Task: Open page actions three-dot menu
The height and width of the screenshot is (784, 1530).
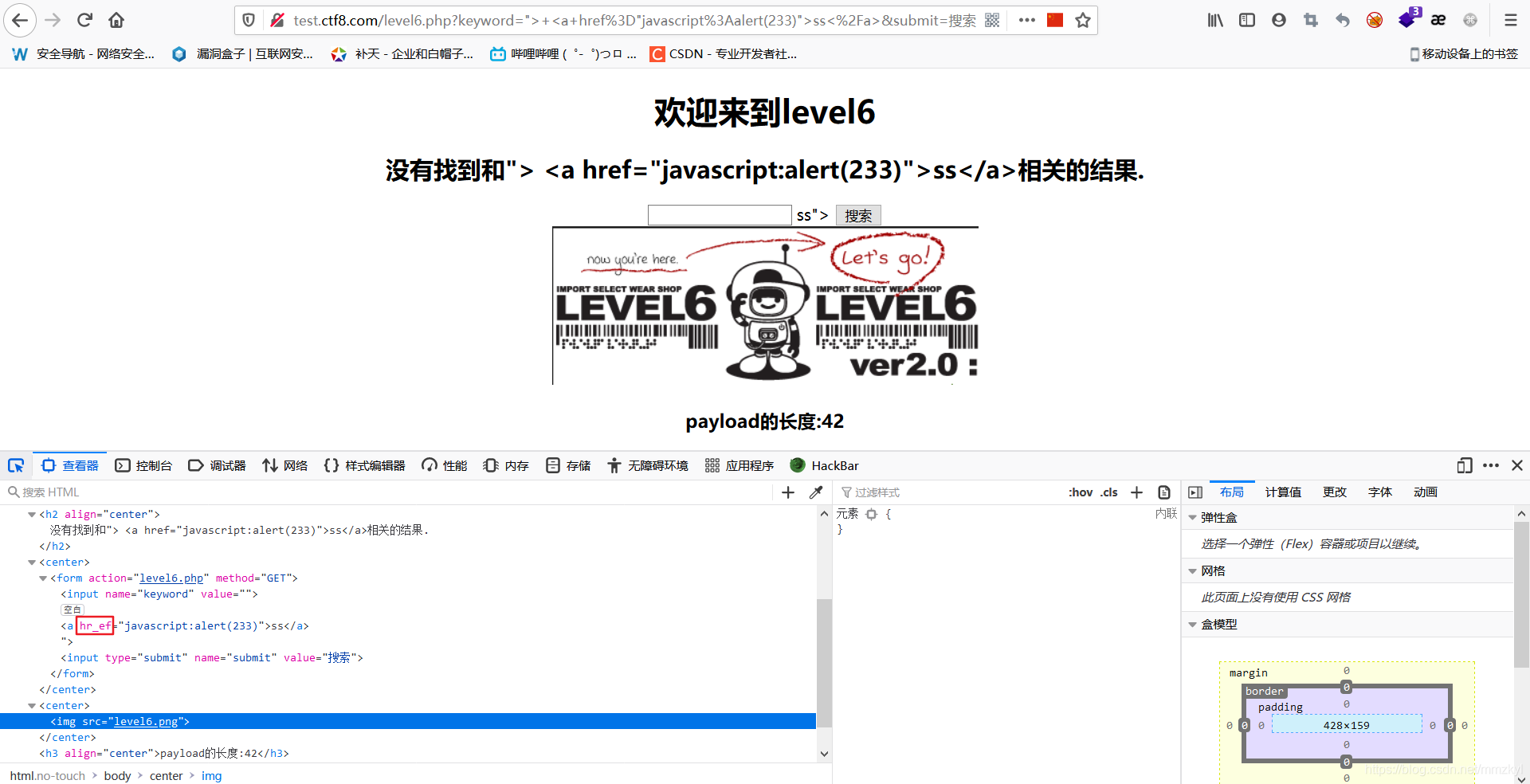Action: [x=1027, y=20]
